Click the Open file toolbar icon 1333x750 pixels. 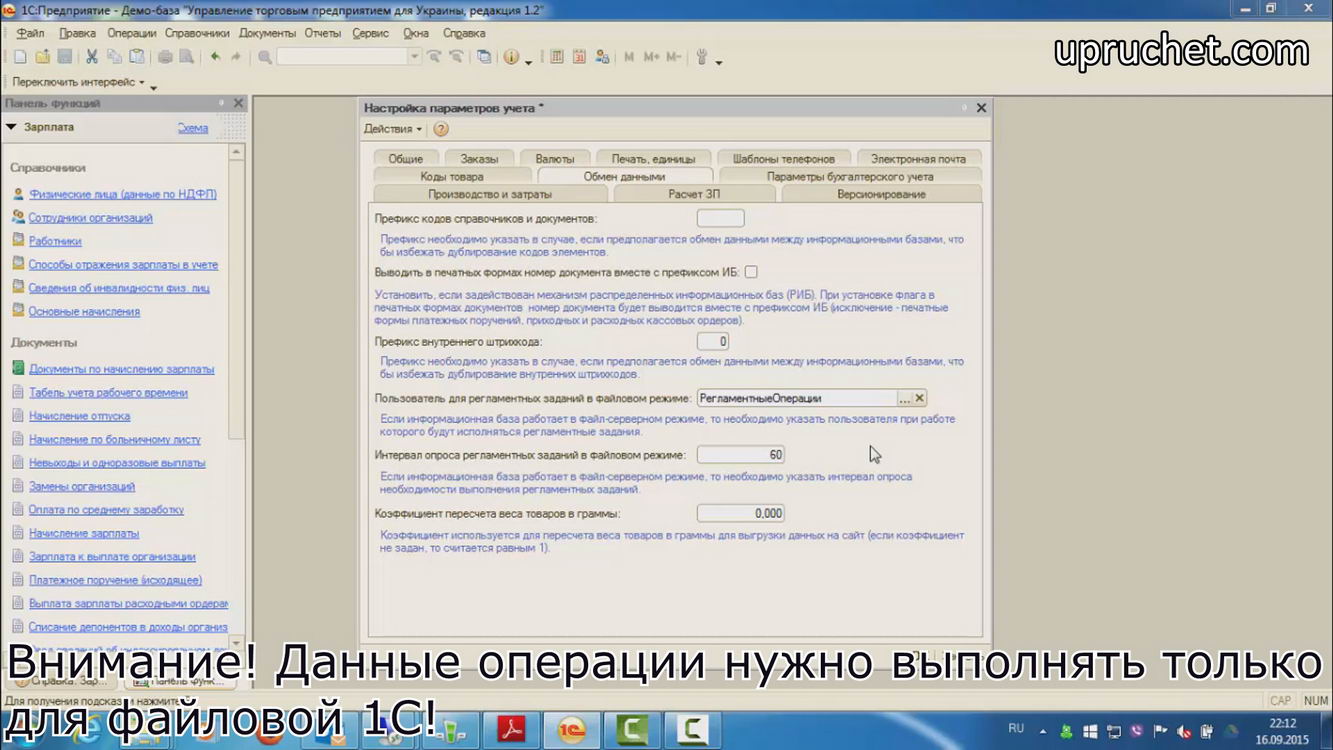click(x=43, y=57)
